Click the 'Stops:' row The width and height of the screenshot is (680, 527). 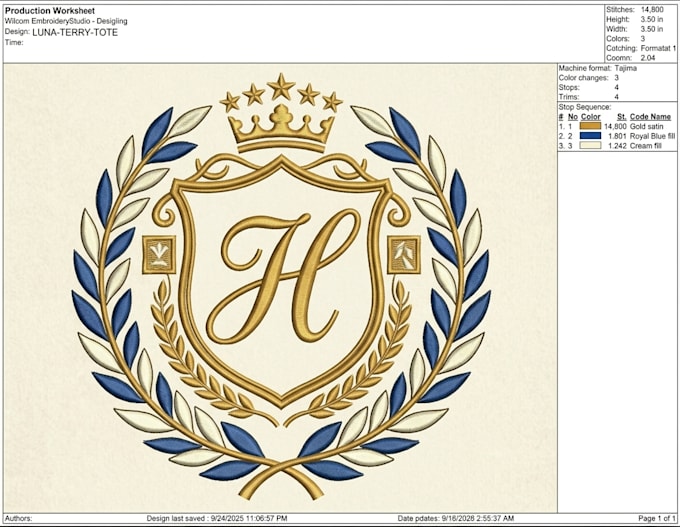588,88
